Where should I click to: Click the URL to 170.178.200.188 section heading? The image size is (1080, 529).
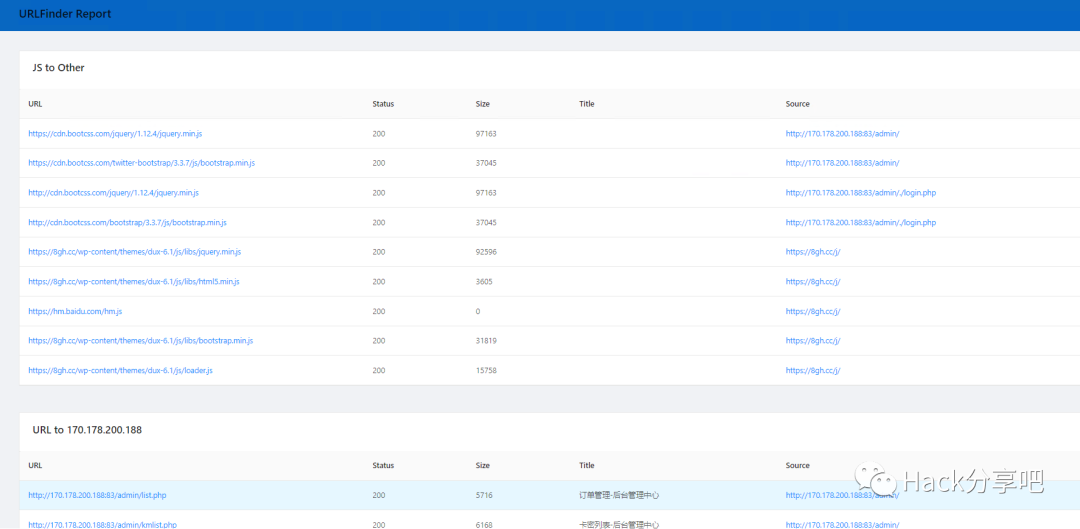[x=87, y=430]
